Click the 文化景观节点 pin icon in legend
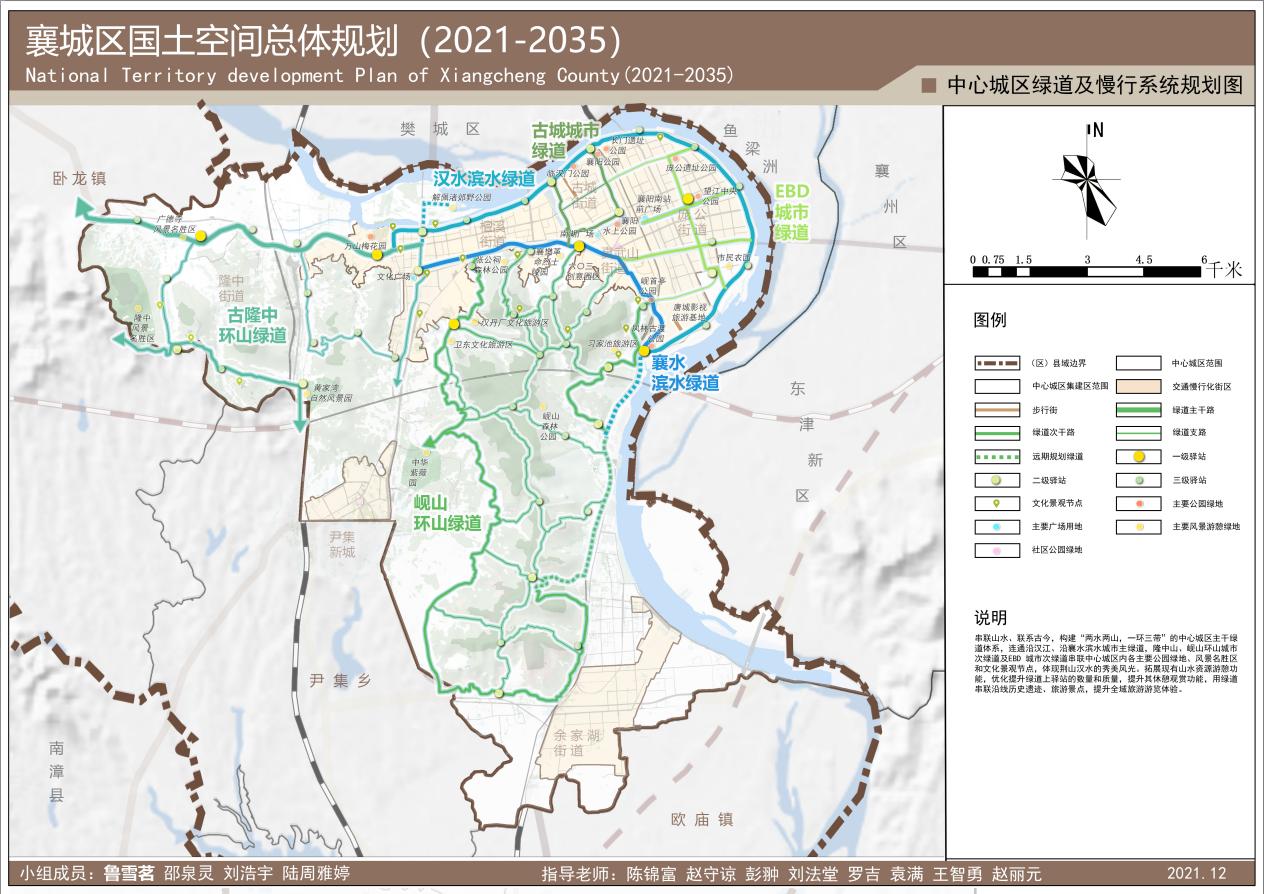This screenshot has width=1264, height=894. [998, 503]
